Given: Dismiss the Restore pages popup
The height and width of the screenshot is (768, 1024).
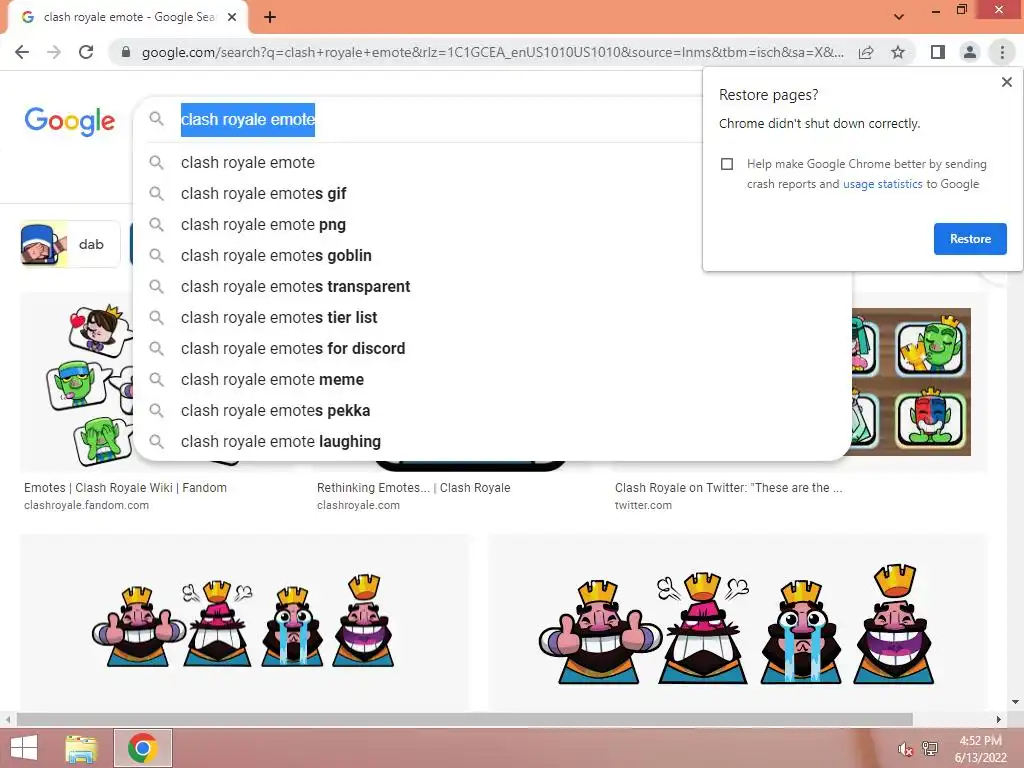Looking at the screenshot, I should (x=1006, y=82).
